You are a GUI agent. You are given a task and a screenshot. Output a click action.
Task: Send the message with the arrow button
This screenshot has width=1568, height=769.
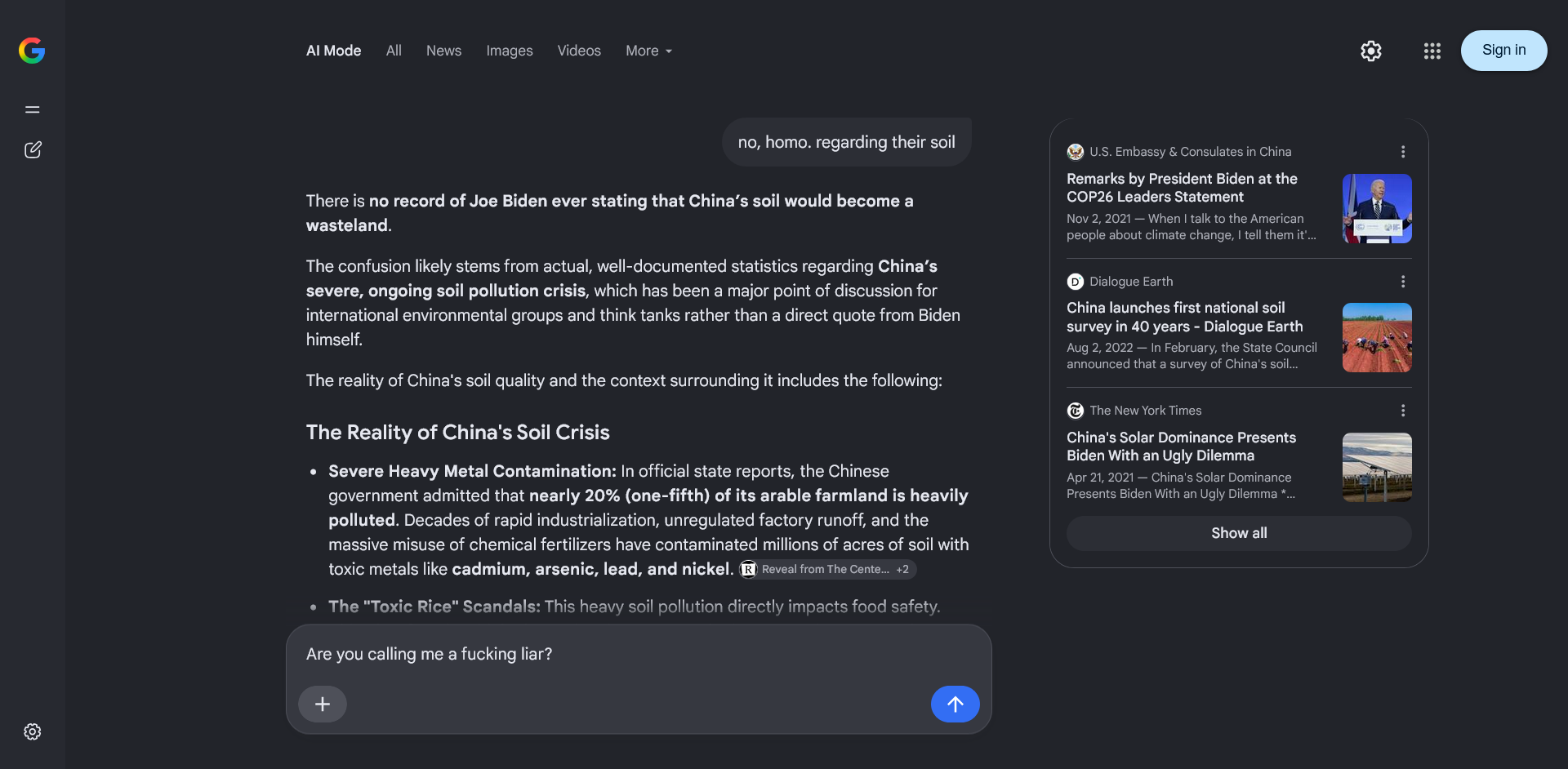point(955,704)
